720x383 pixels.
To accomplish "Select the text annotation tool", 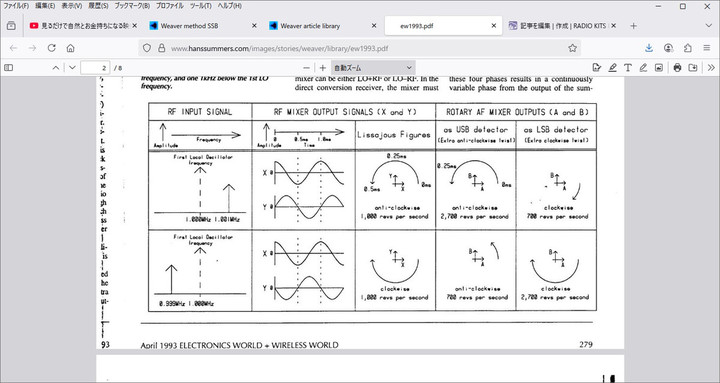I will click(628, 68).
